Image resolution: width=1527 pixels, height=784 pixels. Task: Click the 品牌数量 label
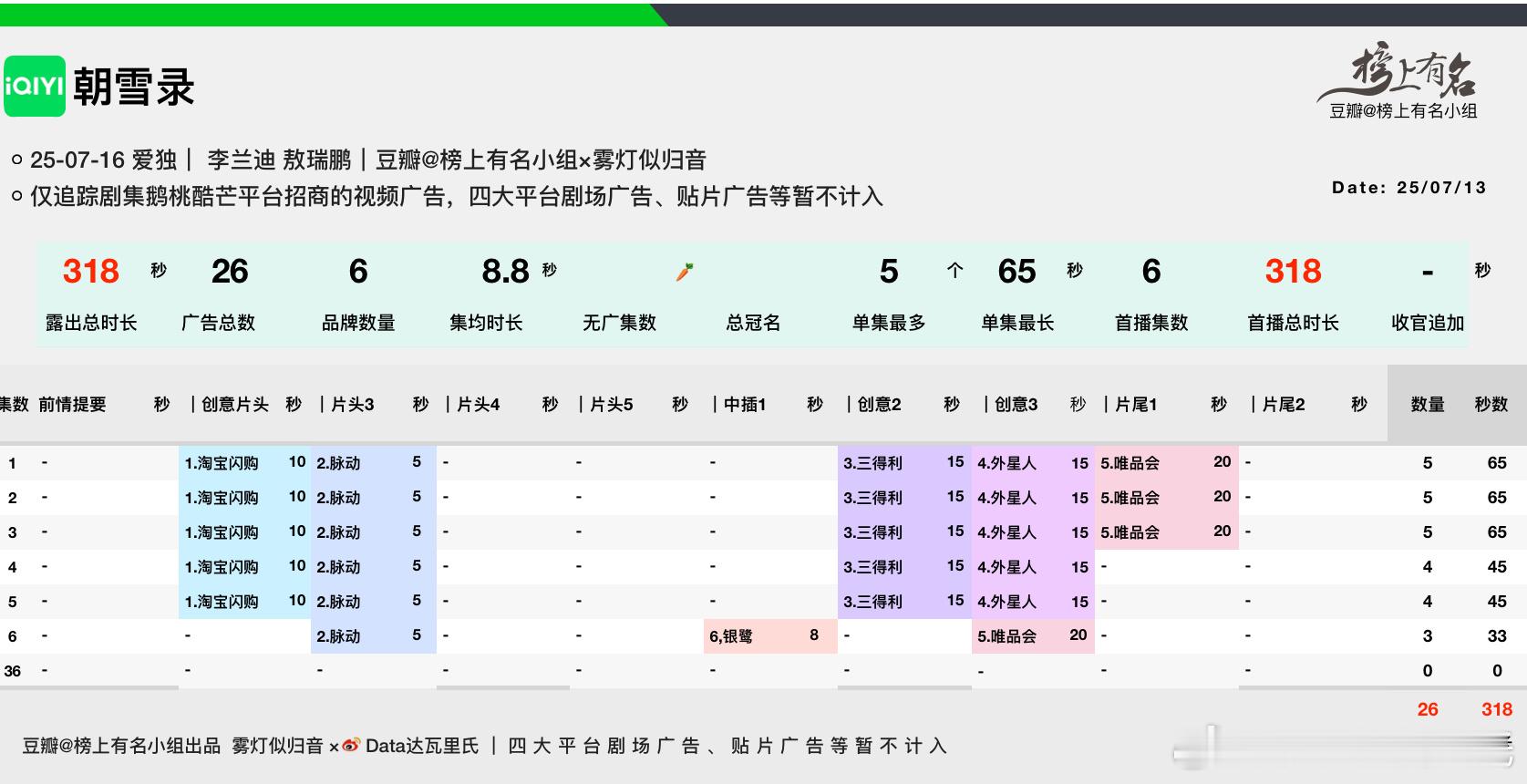(358, 323)
